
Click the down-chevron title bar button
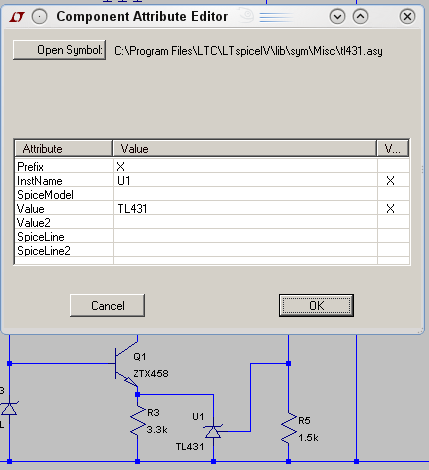pos(337,16)
